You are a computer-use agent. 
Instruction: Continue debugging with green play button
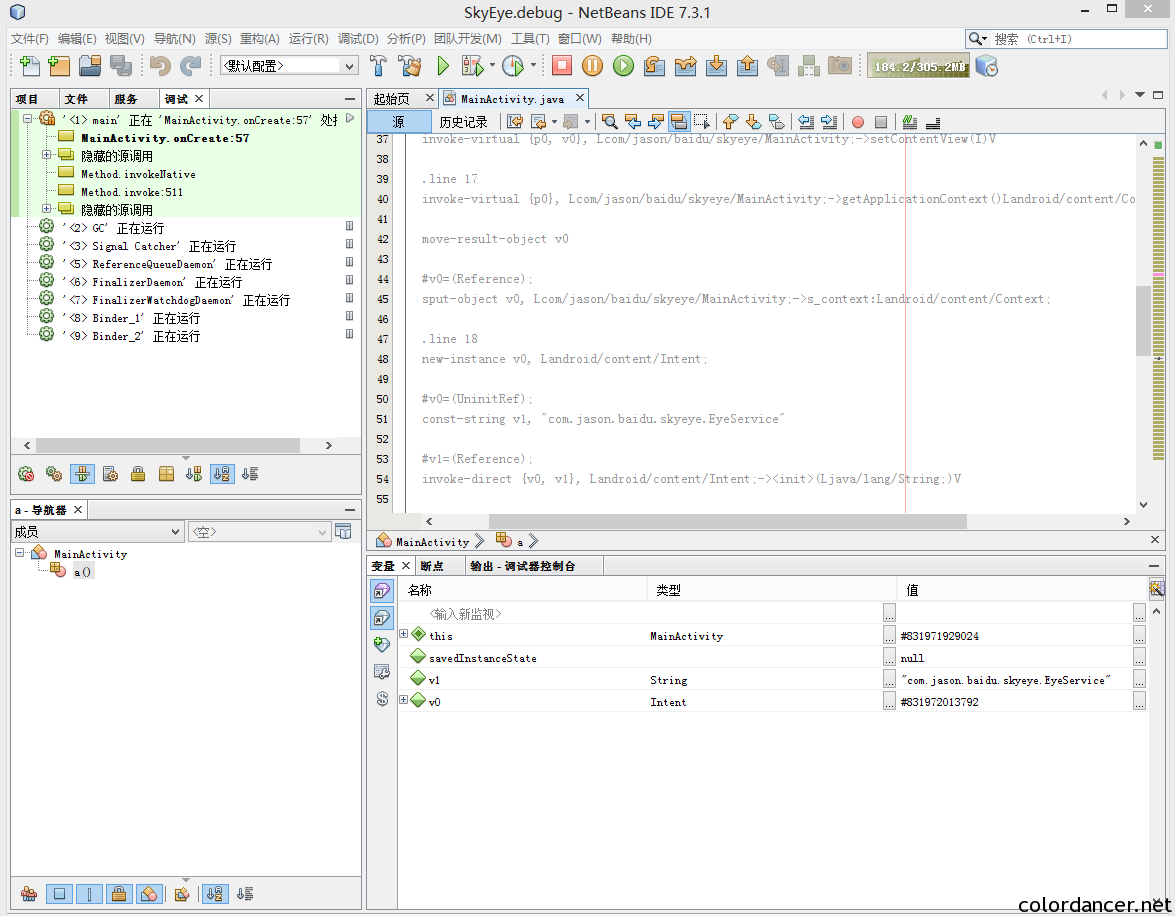coord(623,66)
